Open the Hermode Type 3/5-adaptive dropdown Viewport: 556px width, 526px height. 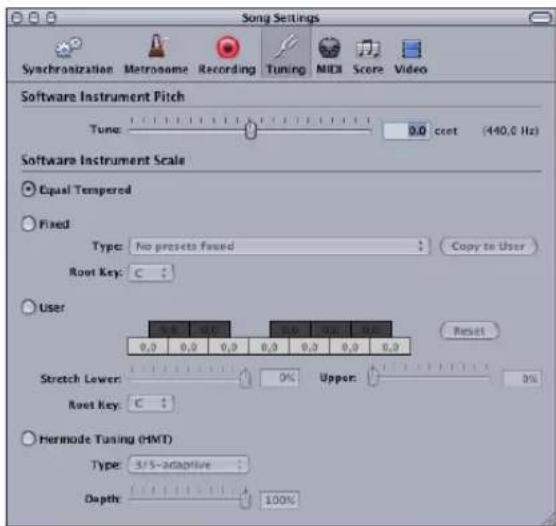tap(188, 465)
